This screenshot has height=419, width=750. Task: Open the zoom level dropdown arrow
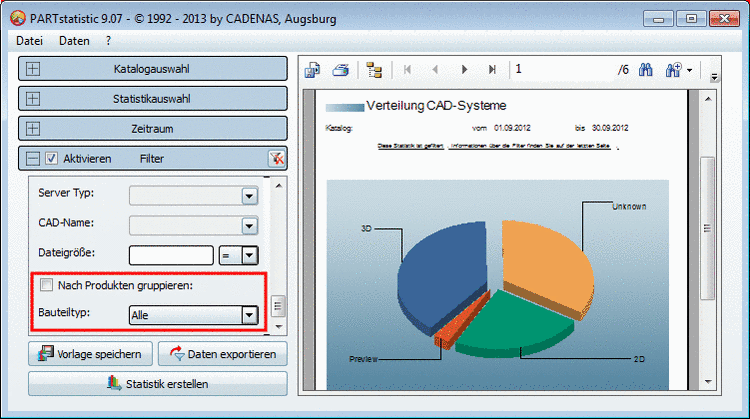pos(689,70)
